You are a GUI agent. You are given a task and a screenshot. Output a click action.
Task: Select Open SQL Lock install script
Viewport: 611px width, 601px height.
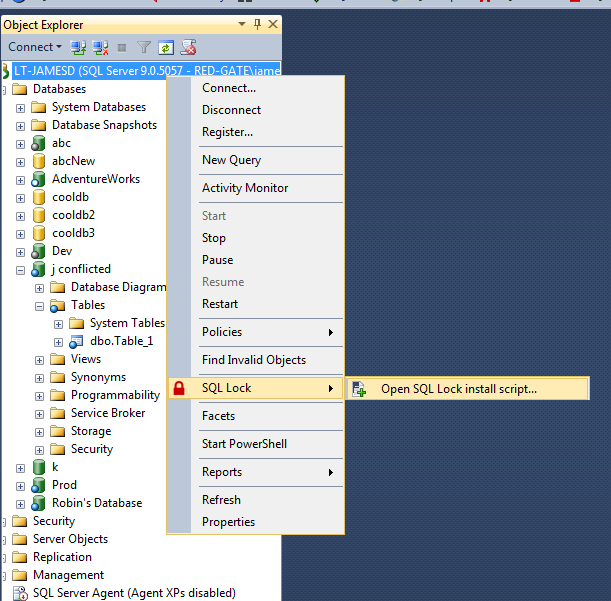coord(458,389)
